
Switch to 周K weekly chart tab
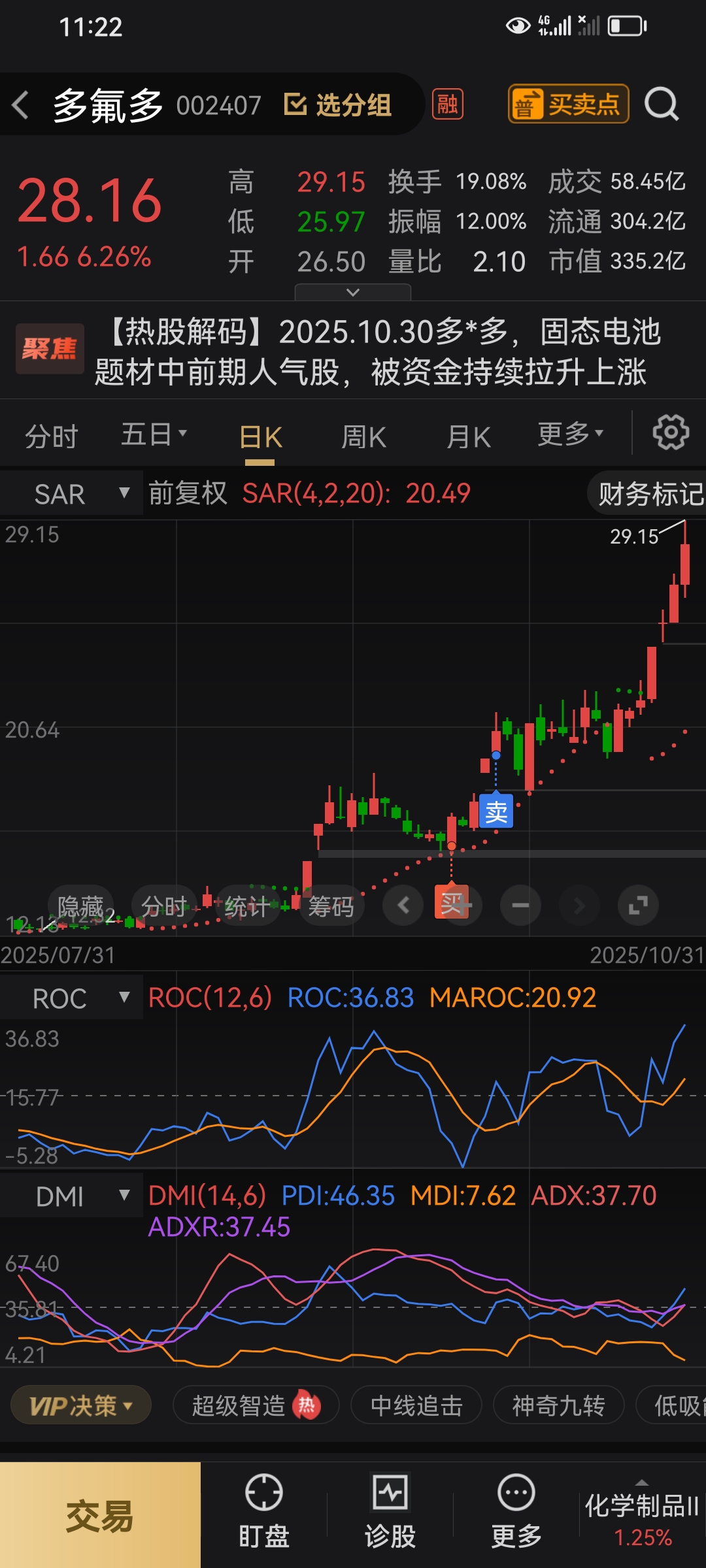pos(363,436)
